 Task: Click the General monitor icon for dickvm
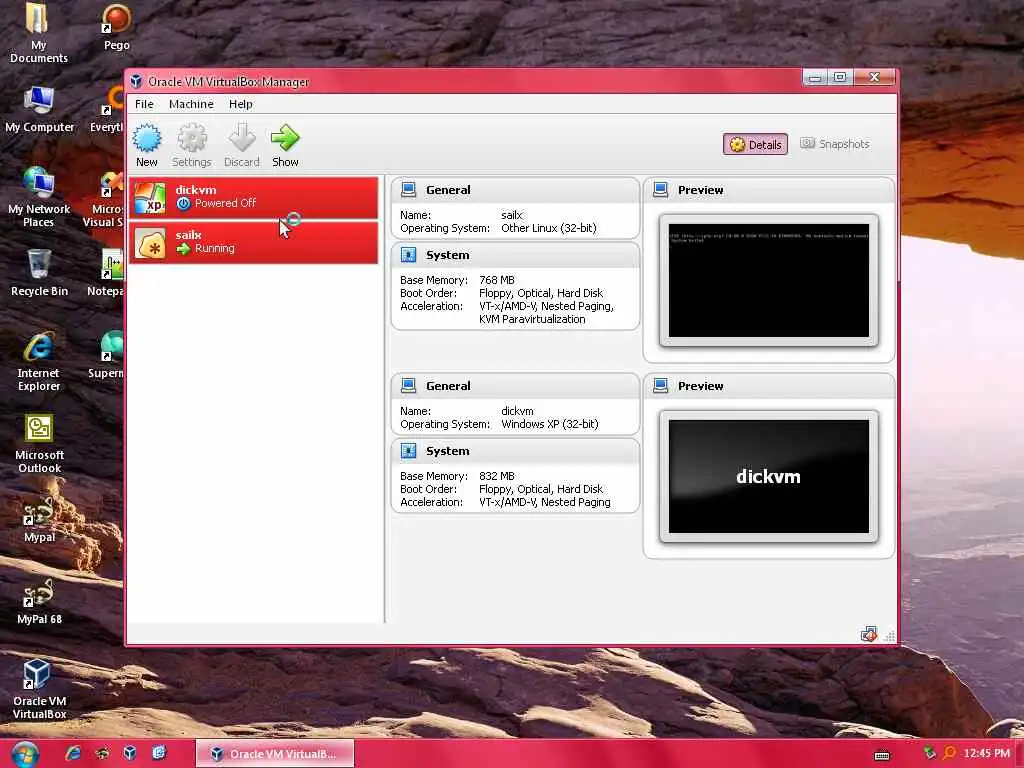tap(409, 386)
